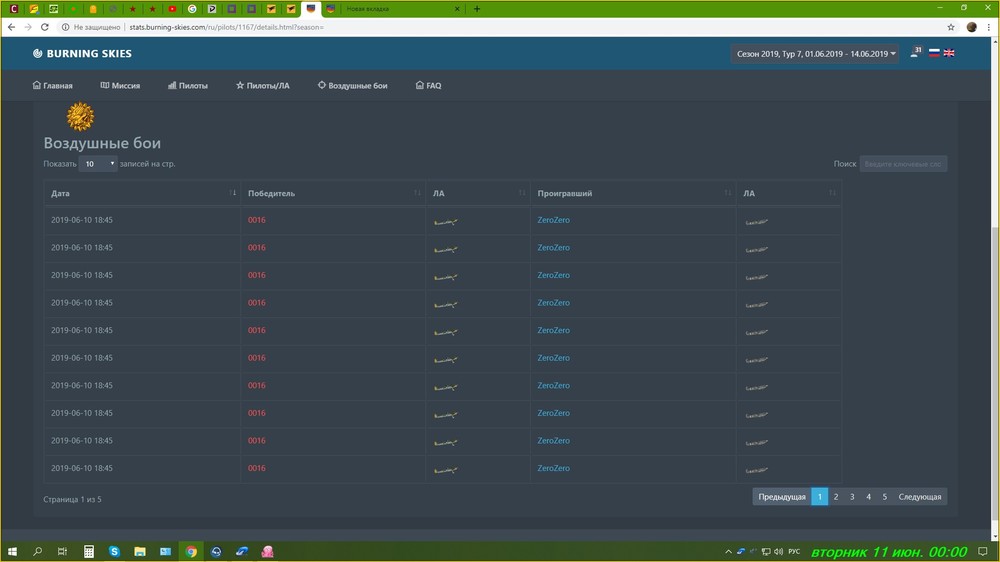The height and width of the screenshot is (562, 1000).
Task: Open Task View on the taskbar
Action: (62, 552)
